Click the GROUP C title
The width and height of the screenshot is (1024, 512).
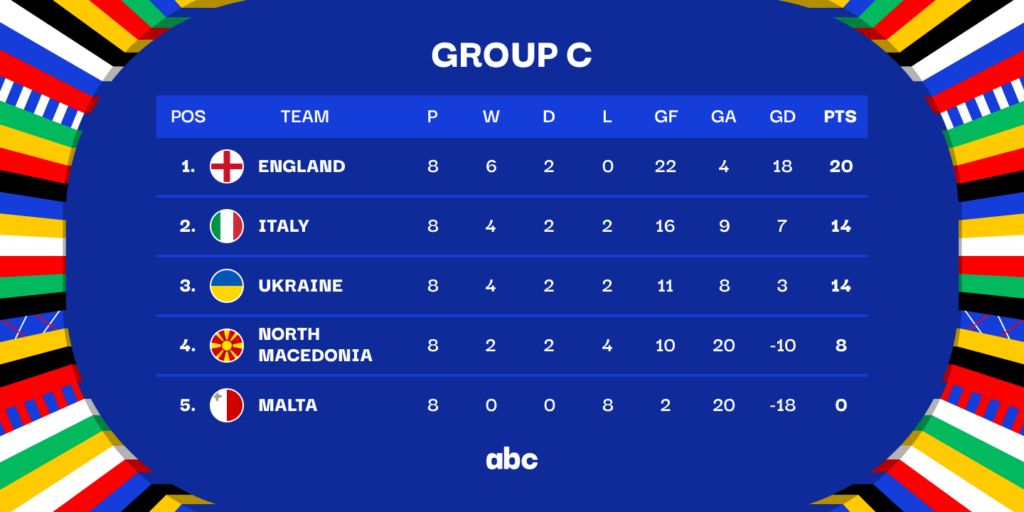[511, 56]
